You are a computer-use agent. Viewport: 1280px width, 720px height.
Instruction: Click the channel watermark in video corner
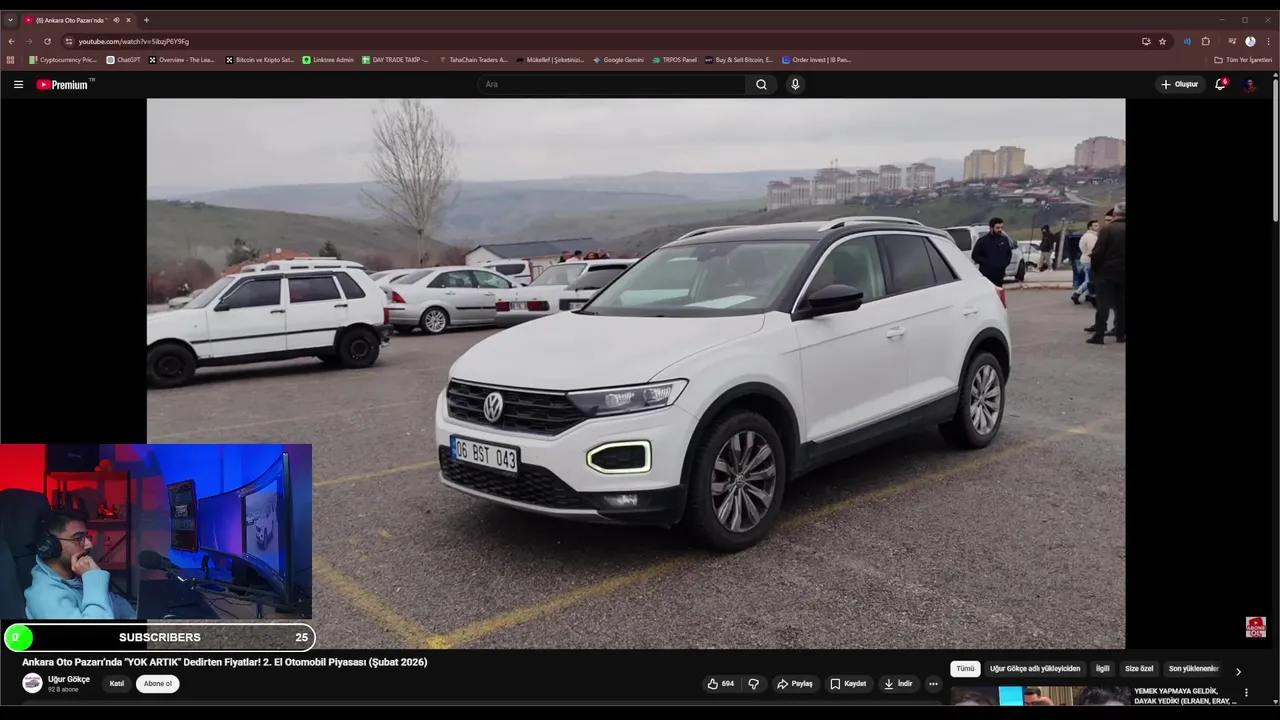[1255, 627]
